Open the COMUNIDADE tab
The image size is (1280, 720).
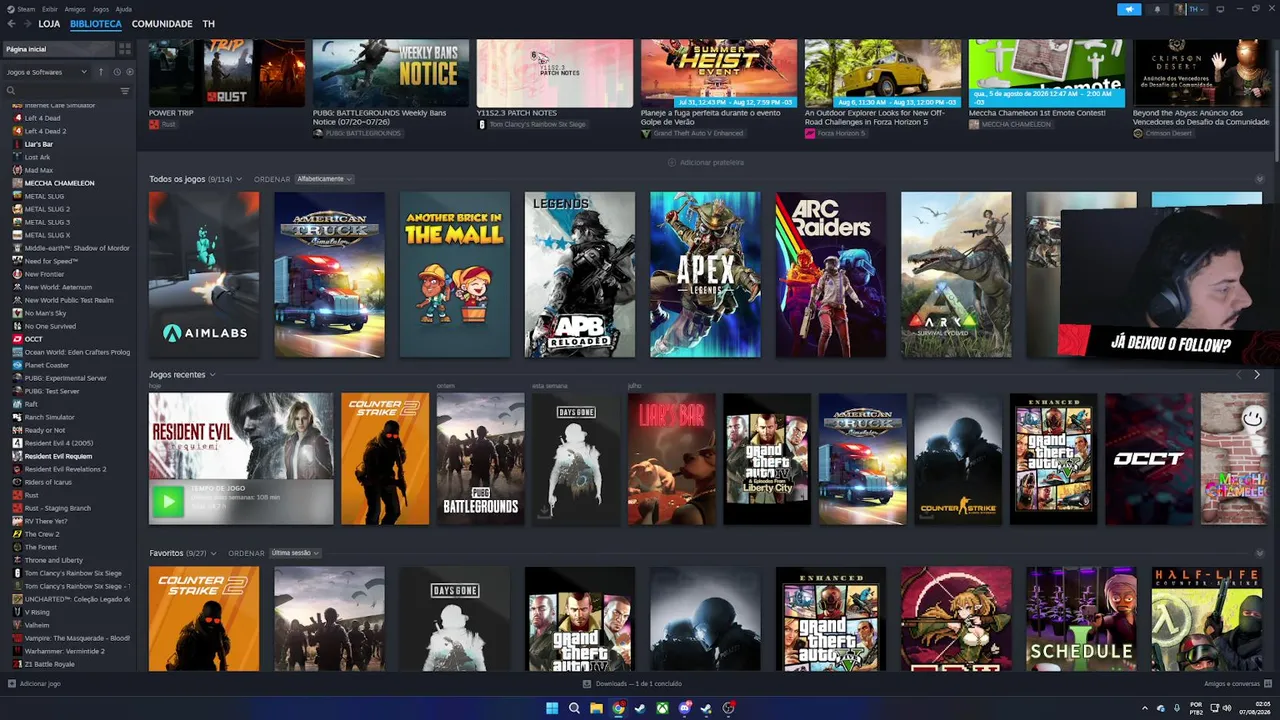point(162,24)
